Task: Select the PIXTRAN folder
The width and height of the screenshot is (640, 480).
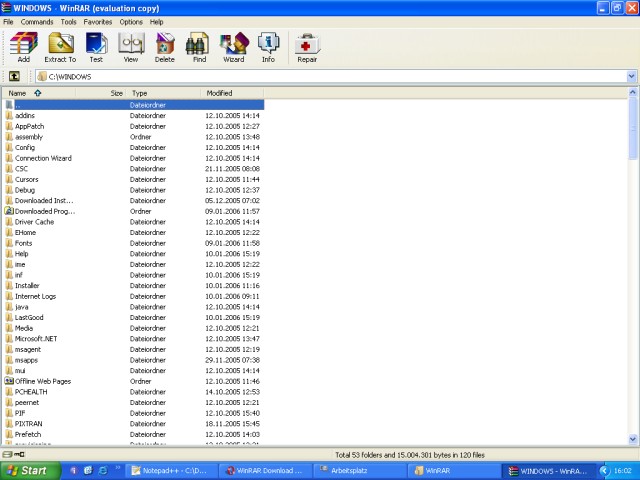Action: (29, 423)
